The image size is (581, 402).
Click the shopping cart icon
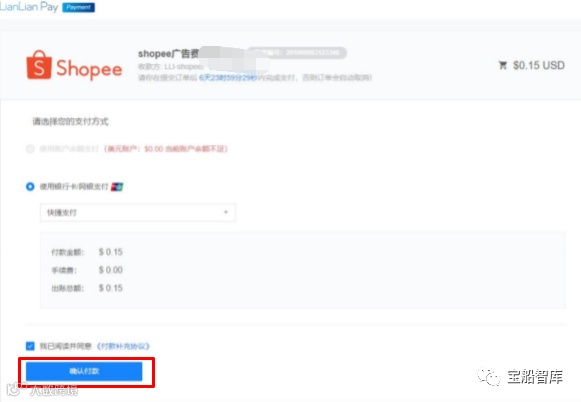click(502, 65)
